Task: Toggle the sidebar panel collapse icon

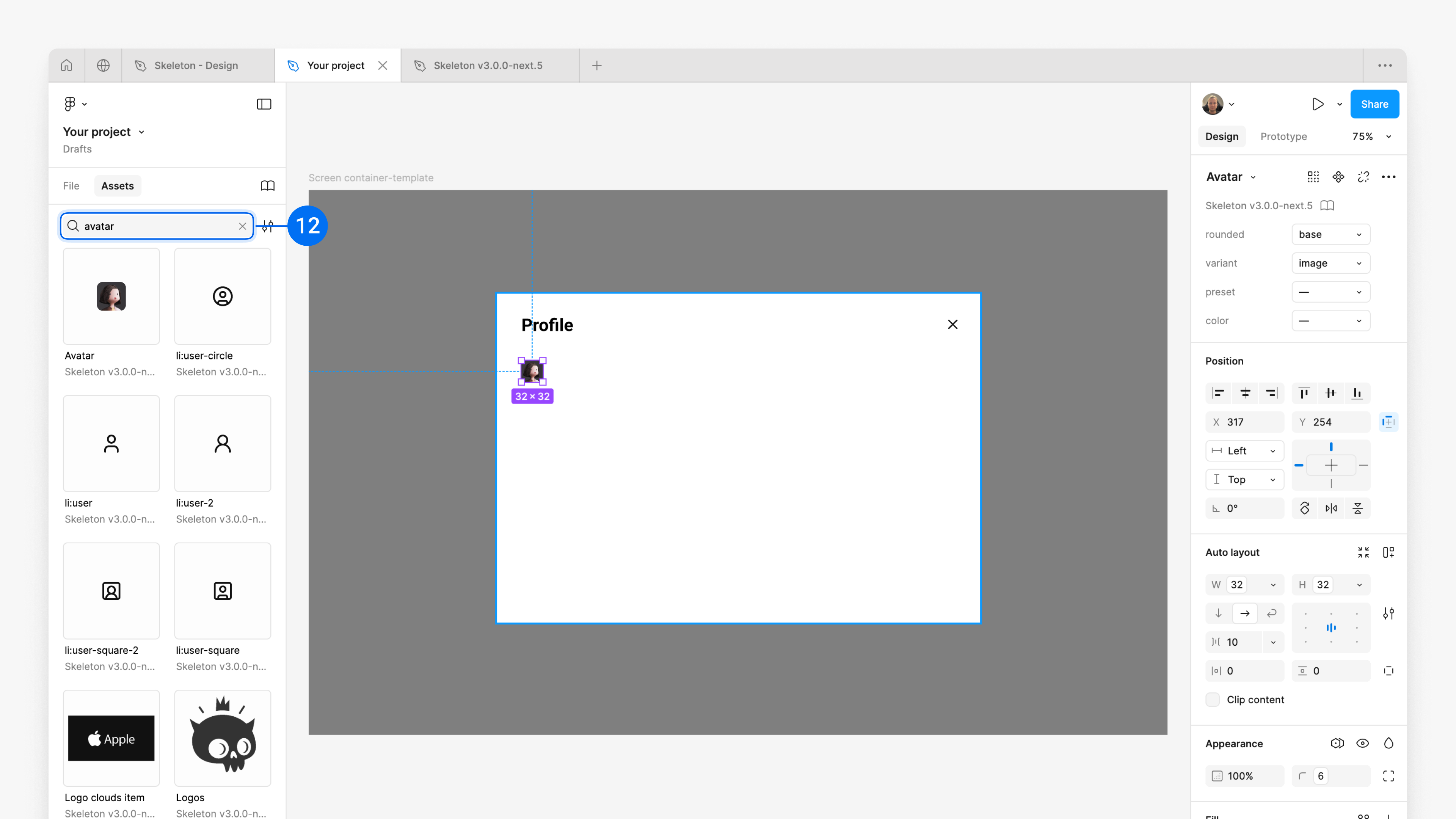Action: tap(264, 104)
